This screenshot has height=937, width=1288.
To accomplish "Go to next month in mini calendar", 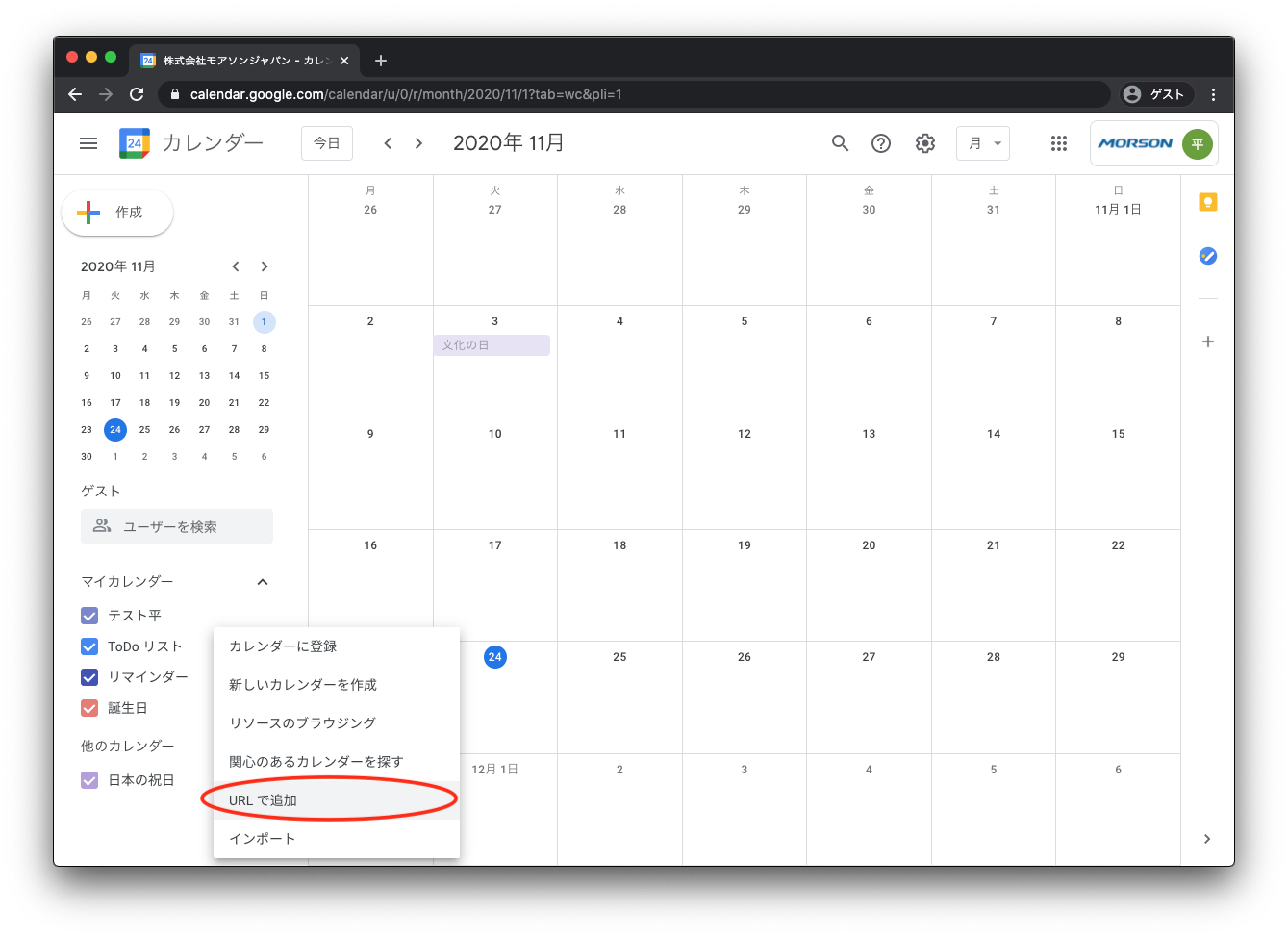I will [x=264, y=266].
